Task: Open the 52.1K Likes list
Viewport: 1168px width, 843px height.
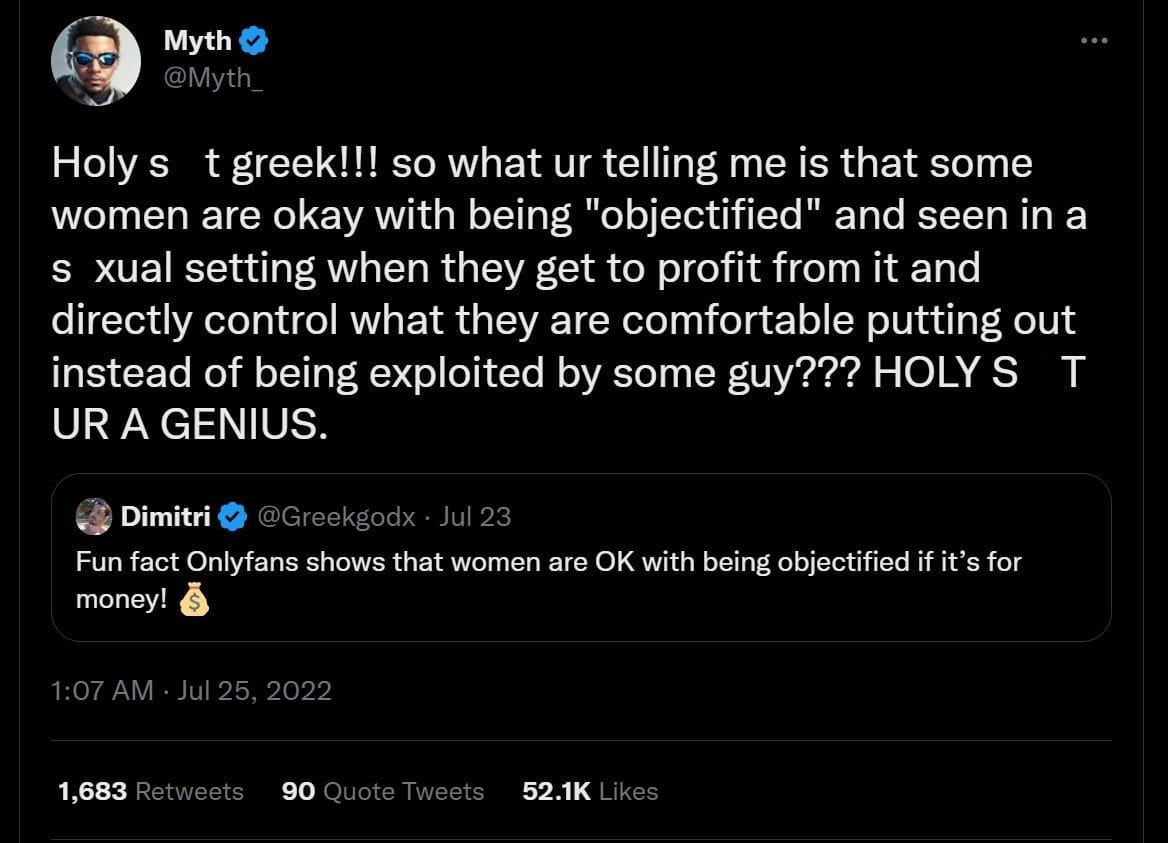Action: (x=588, y=791)
